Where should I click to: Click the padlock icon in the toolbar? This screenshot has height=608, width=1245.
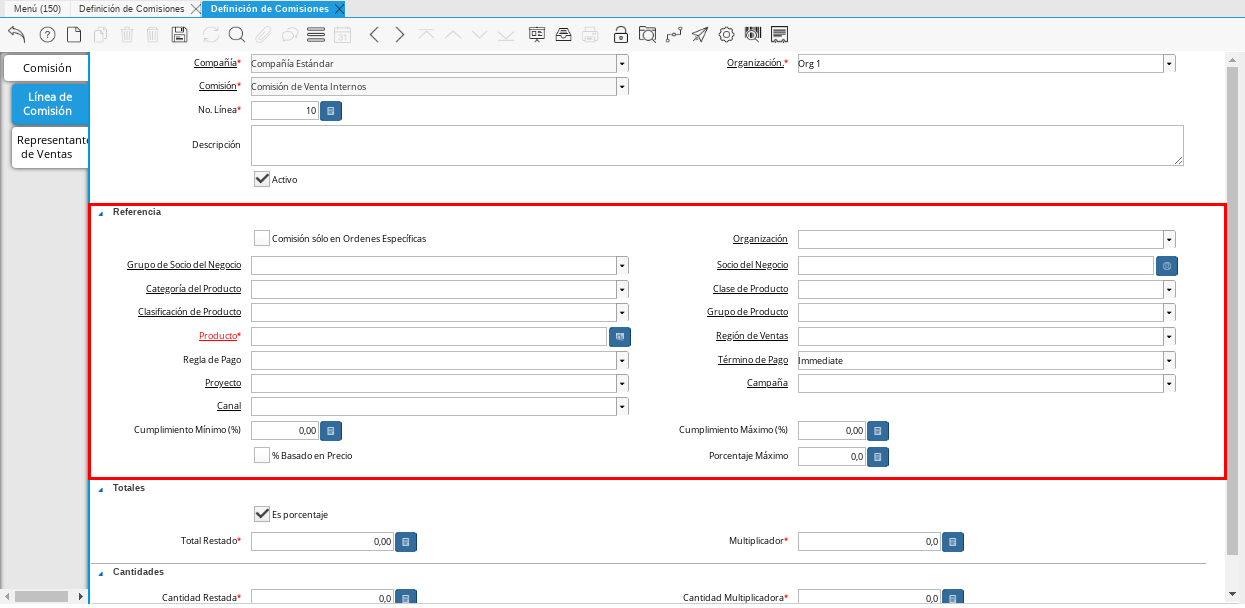tap(620, 35)
